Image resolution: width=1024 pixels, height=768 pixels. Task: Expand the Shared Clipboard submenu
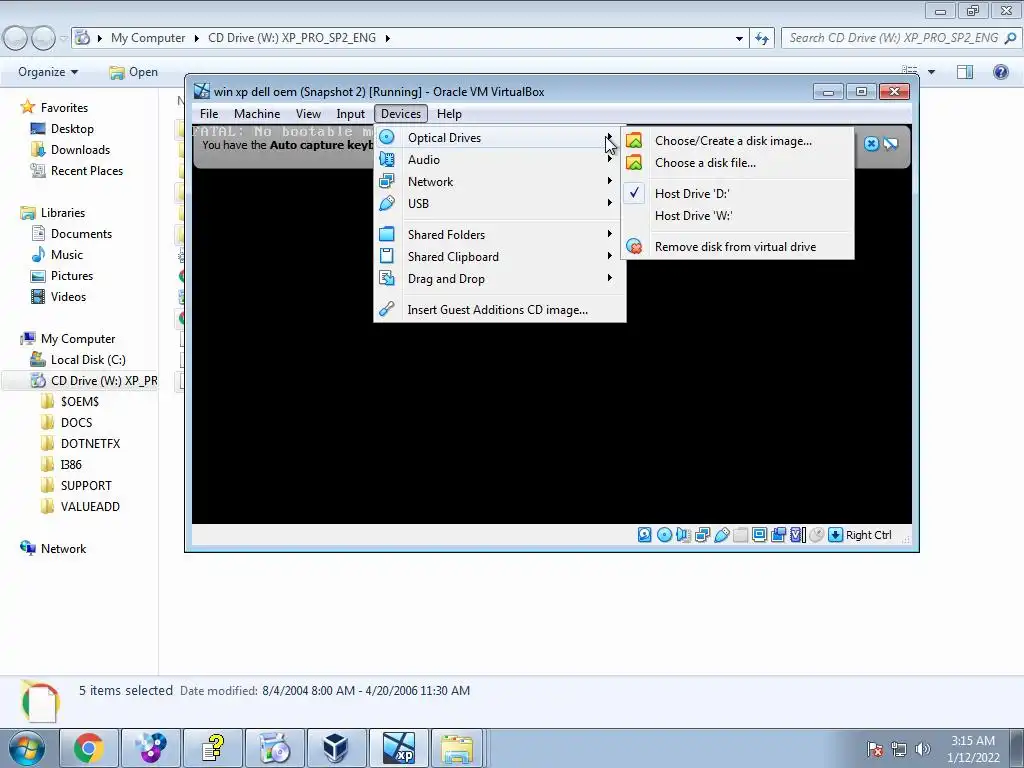click(x=500, y=257)
